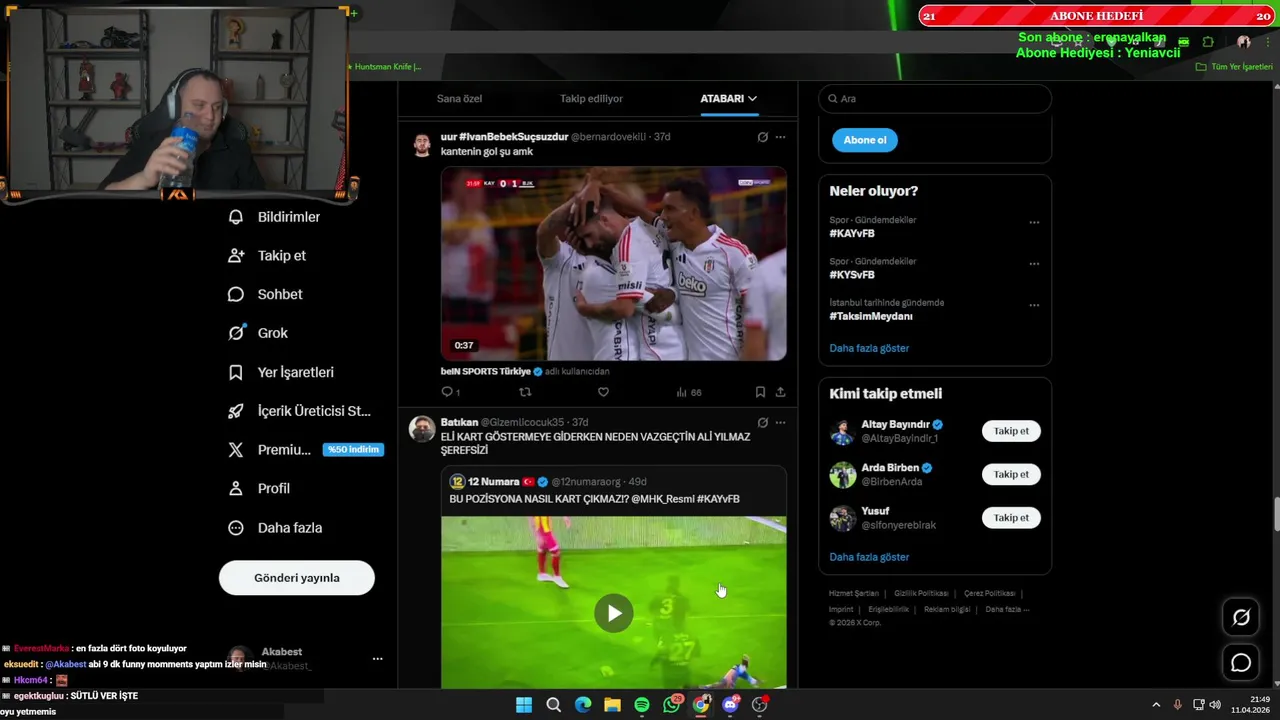Open options for #KYSvFB trend

click(x=1034, y=264)
